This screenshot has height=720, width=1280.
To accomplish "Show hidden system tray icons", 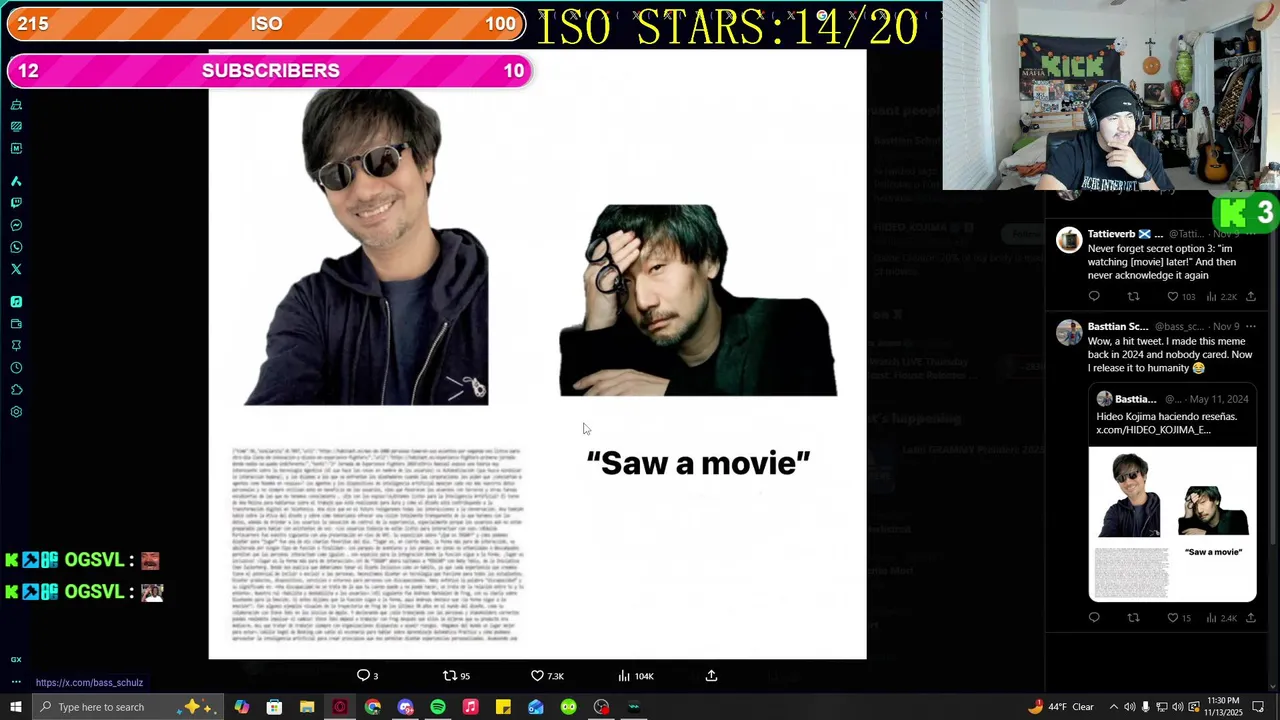I will 1113,707.
